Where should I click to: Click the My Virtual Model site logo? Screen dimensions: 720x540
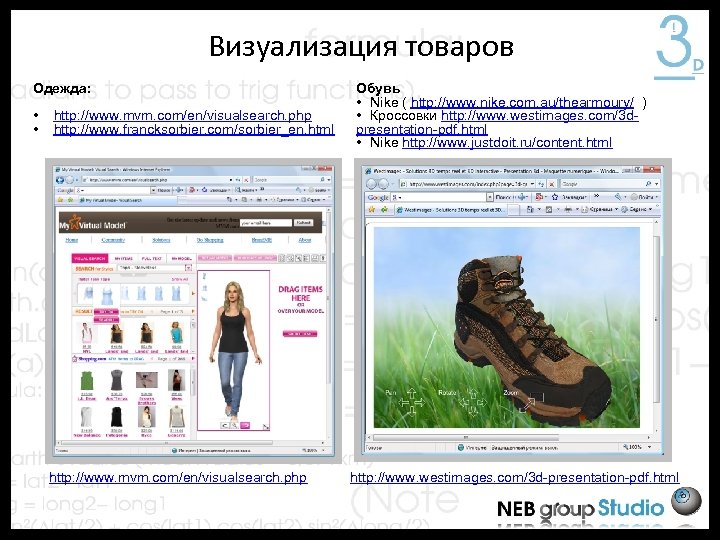tap(92, 224)
